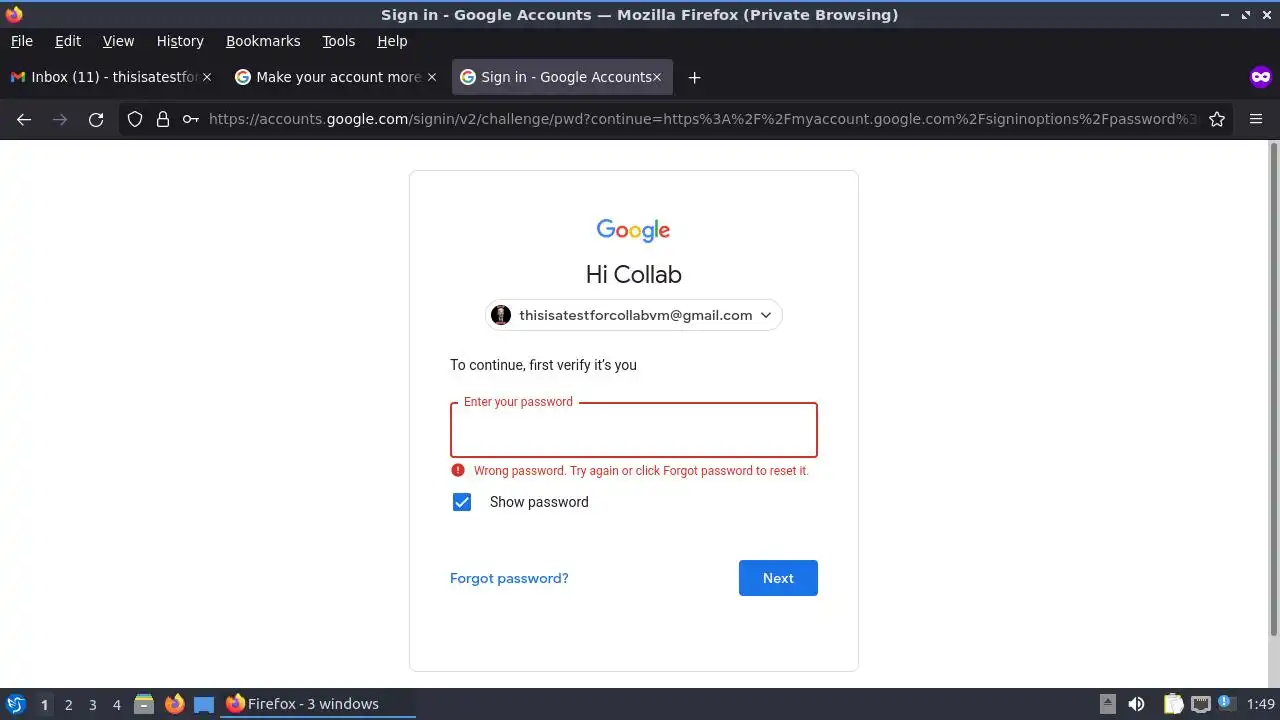Open the Help menu
Viewport: 1280px width, 720px height.
pyautogui.click(x=392, y=41)
